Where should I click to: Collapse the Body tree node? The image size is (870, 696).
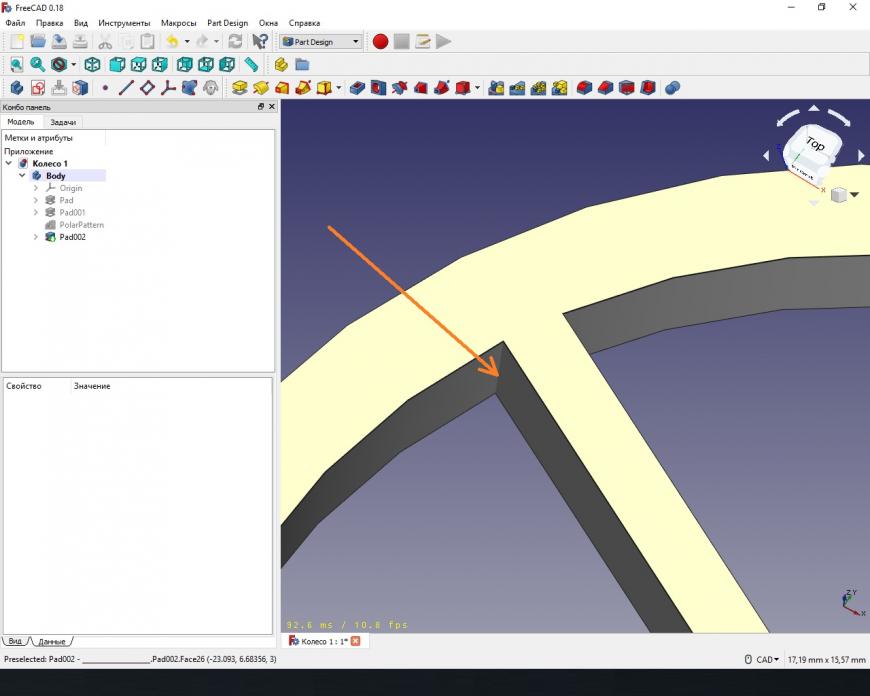(x=22, y=175)
